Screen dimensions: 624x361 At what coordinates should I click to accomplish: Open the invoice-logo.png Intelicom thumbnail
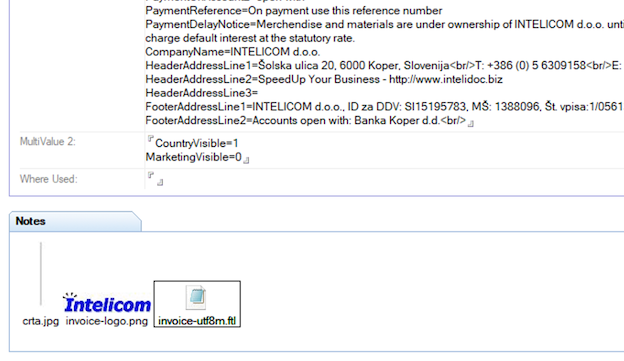(107, 303)
